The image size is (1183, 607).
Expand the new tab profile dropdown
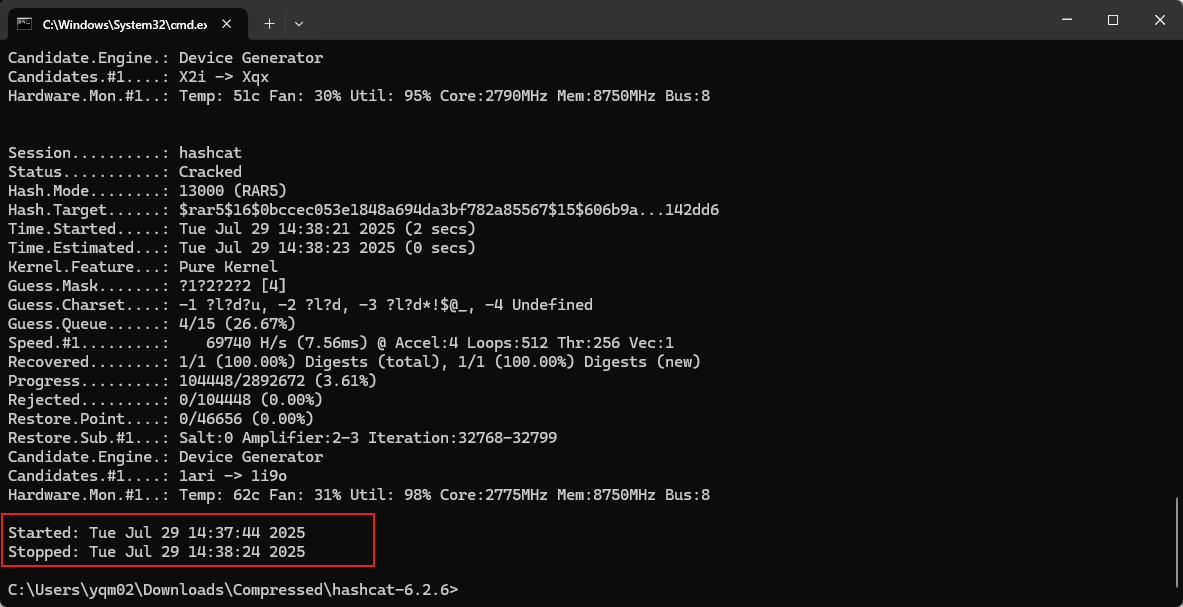coord(299,22)
